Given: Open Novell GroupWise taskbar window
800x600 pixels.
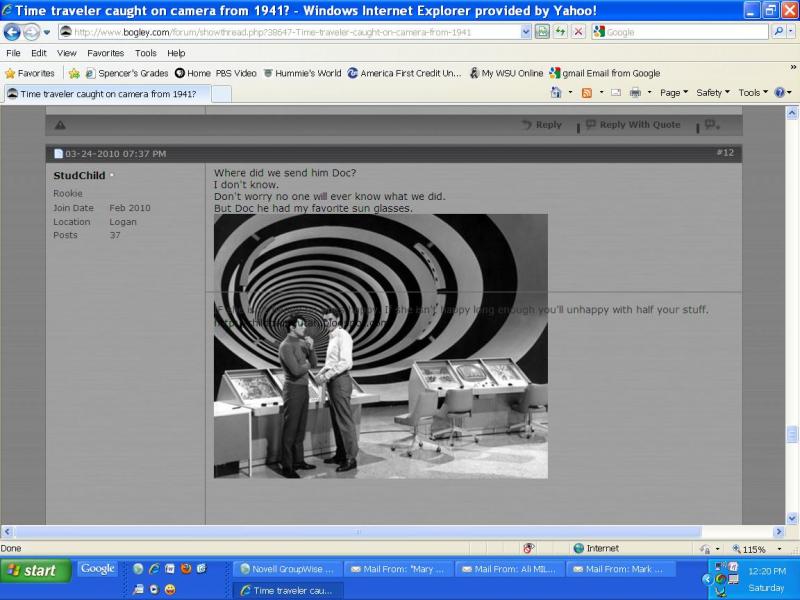Looking at the screenshot, I should [x=287, y=569].
